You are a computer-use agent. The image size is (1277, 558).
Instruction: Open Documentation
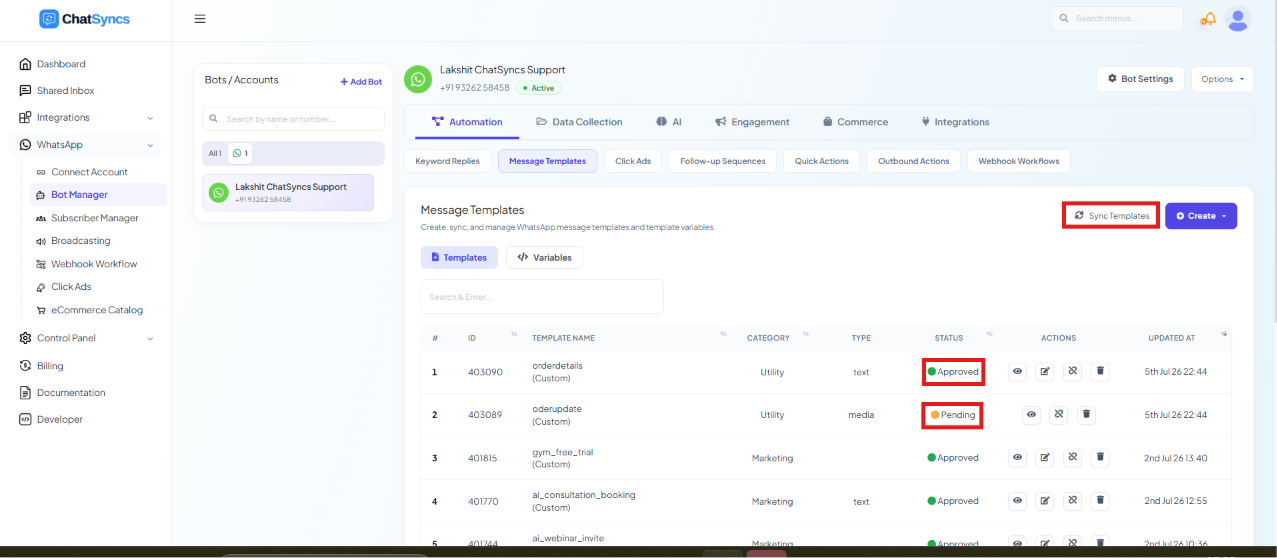(70, 393)
